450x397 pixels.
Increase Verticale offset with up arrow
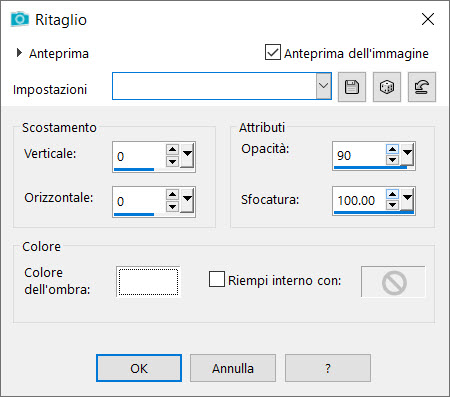(172, 150)
